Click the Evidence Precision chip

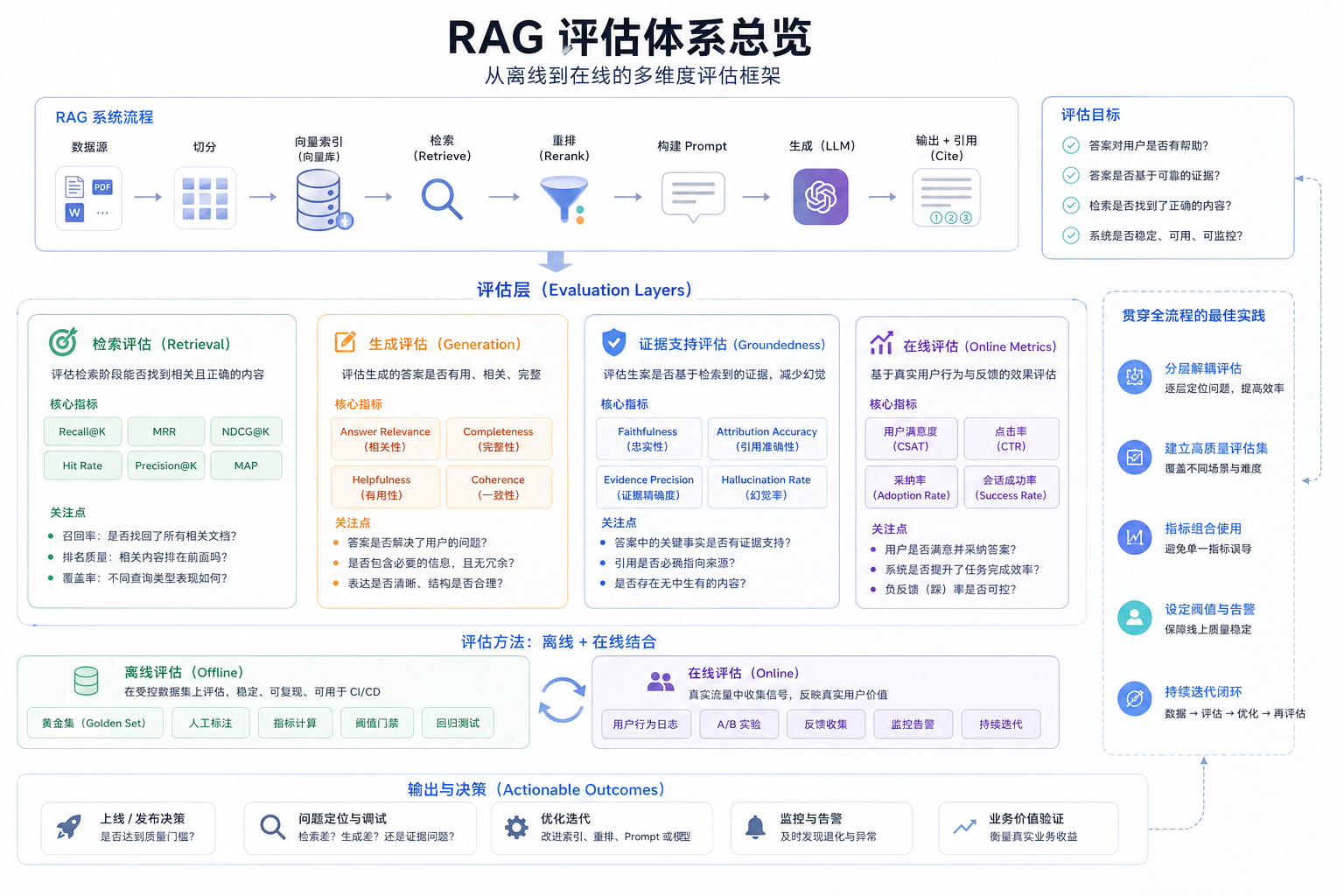[648, 487]
